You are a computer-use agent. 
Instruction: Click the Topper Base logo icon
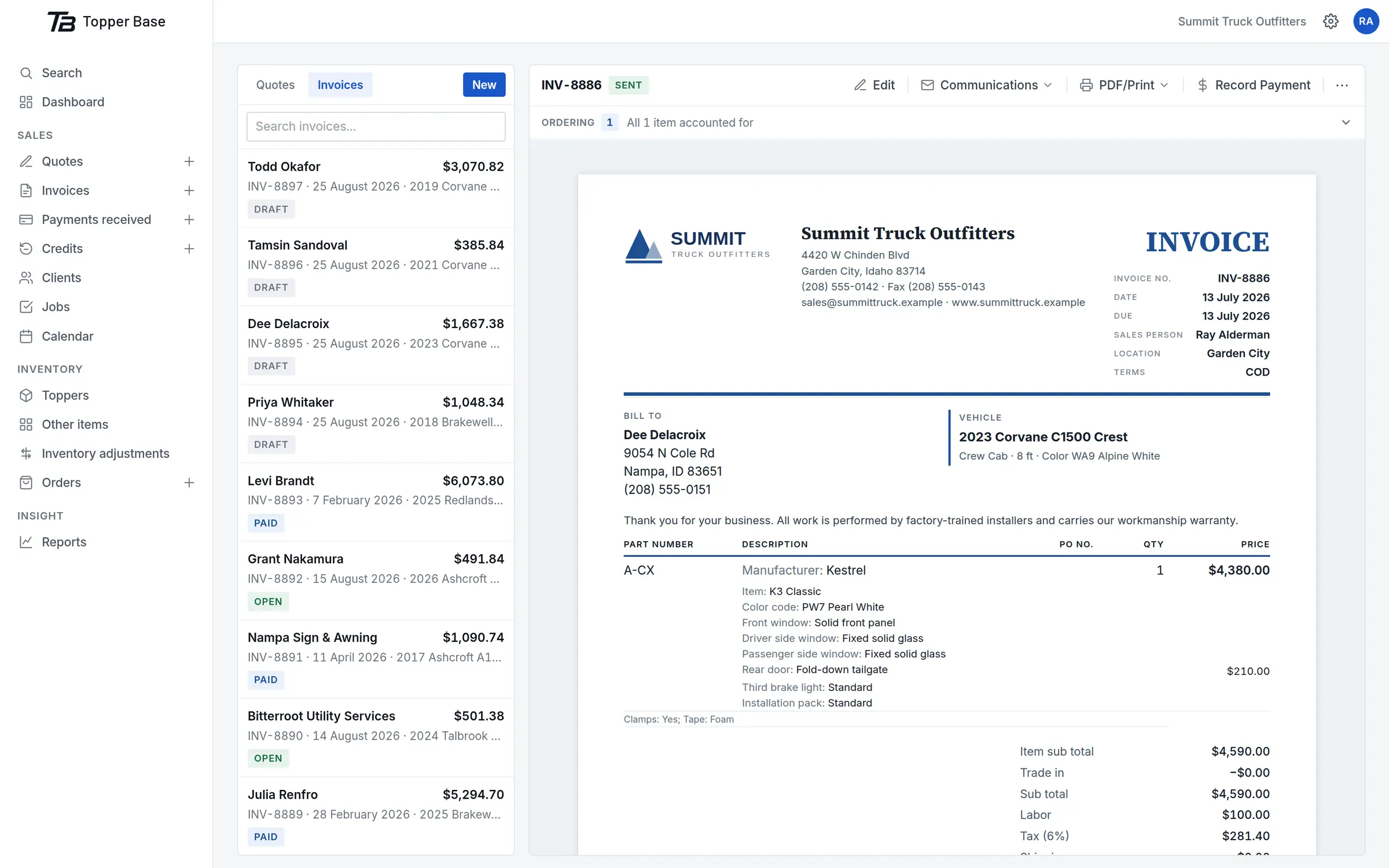[61, 21]
